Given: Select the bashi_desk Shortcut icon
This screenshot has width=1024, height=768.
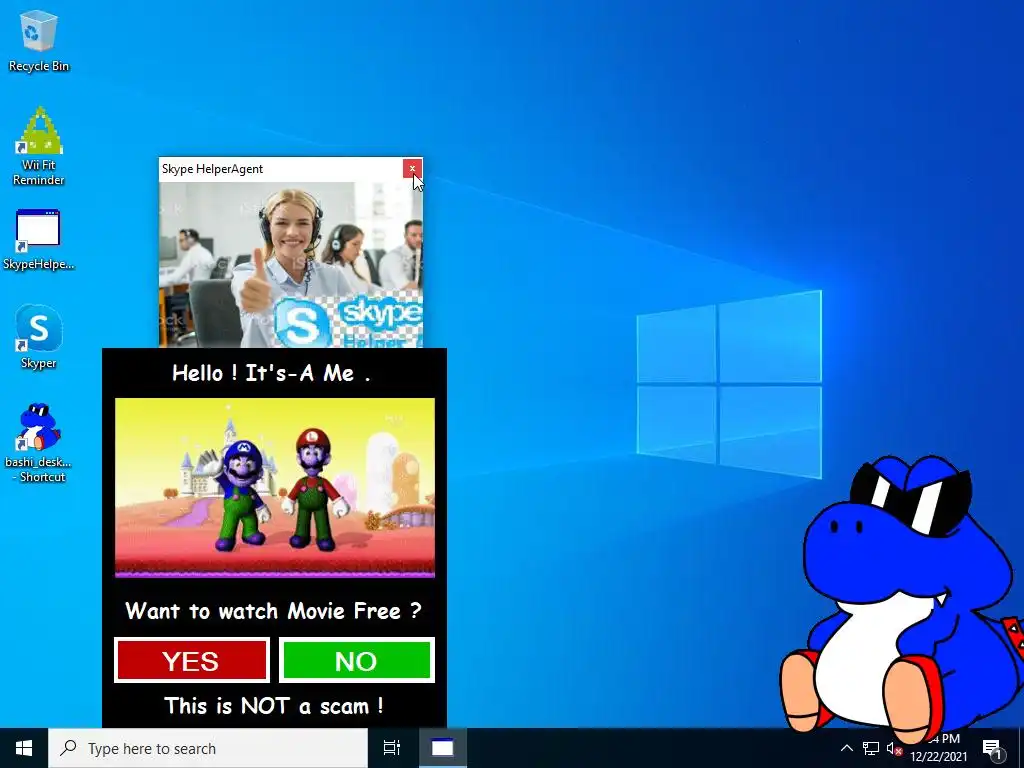Looking at the screenshot, I should [39, 443].
